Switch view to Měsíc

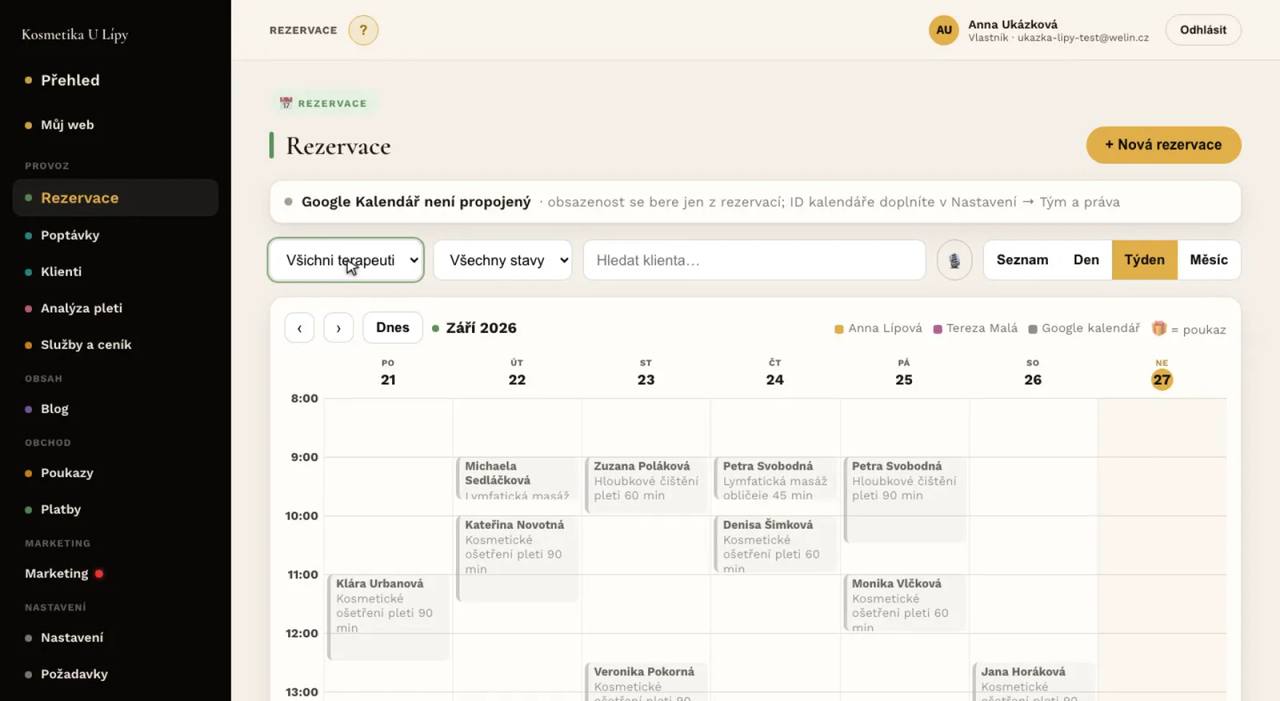pos(1208,260)
